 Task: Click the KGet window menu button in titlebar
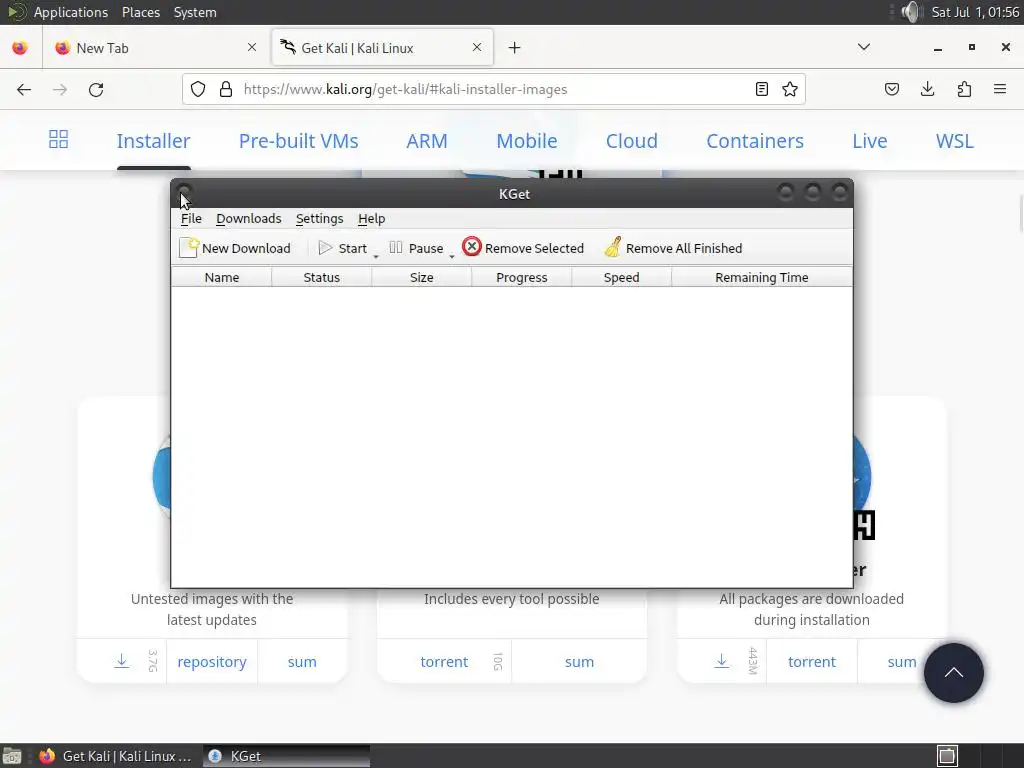click(184, 192)
